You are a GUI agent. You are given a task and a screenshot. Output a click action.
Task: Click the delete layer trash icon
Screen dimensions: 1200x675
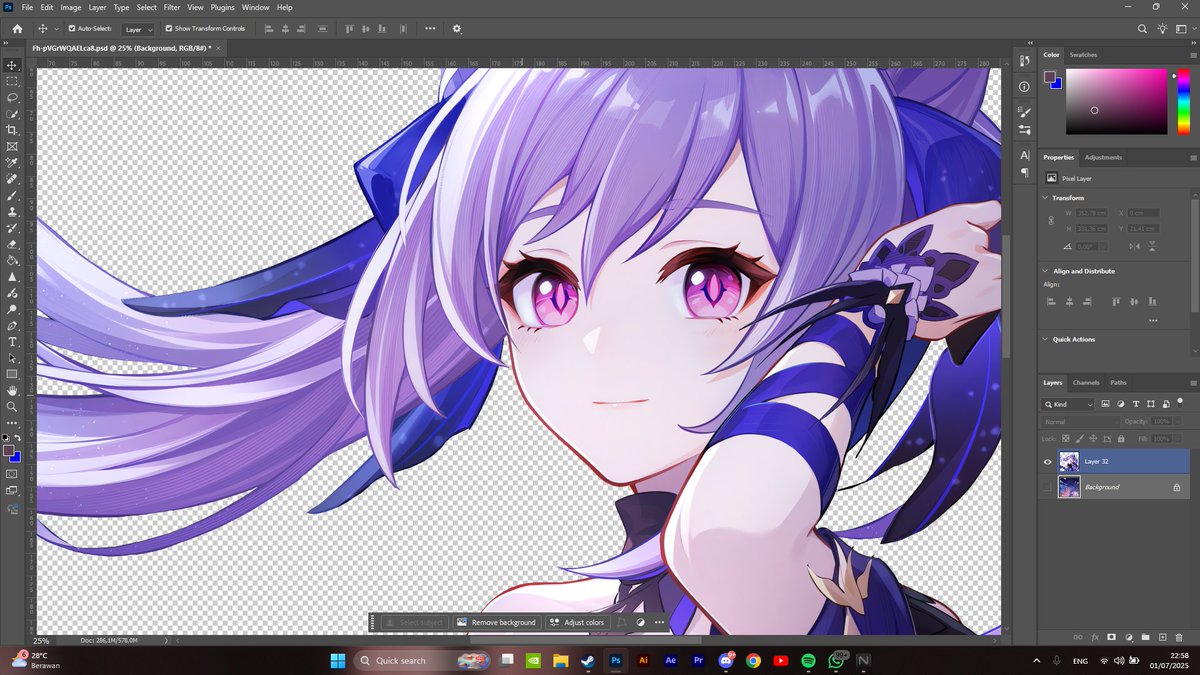pyautogui.click(x=1178, y=637)
